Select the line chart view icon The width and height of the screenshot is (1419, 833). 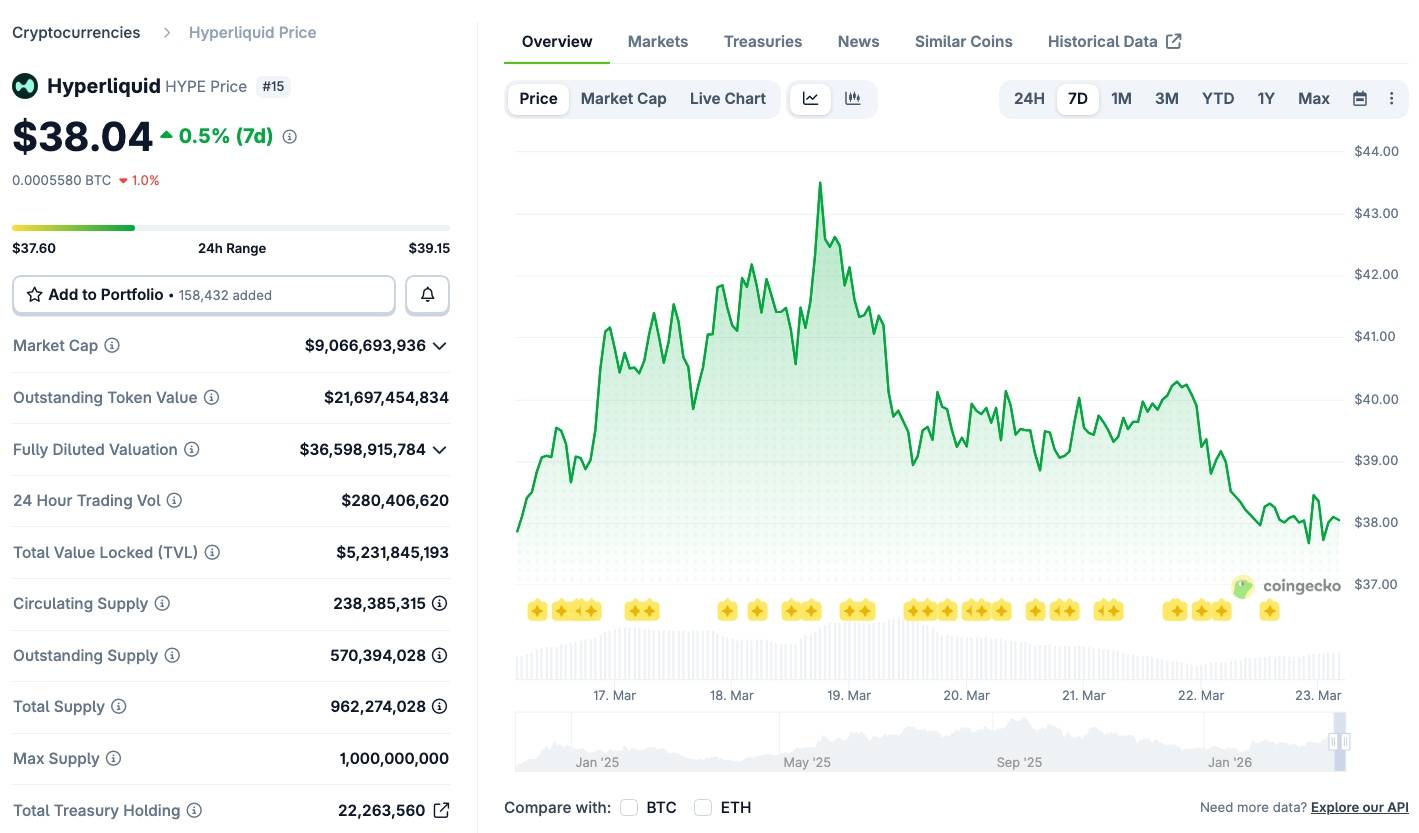click(x=811, y=98)
